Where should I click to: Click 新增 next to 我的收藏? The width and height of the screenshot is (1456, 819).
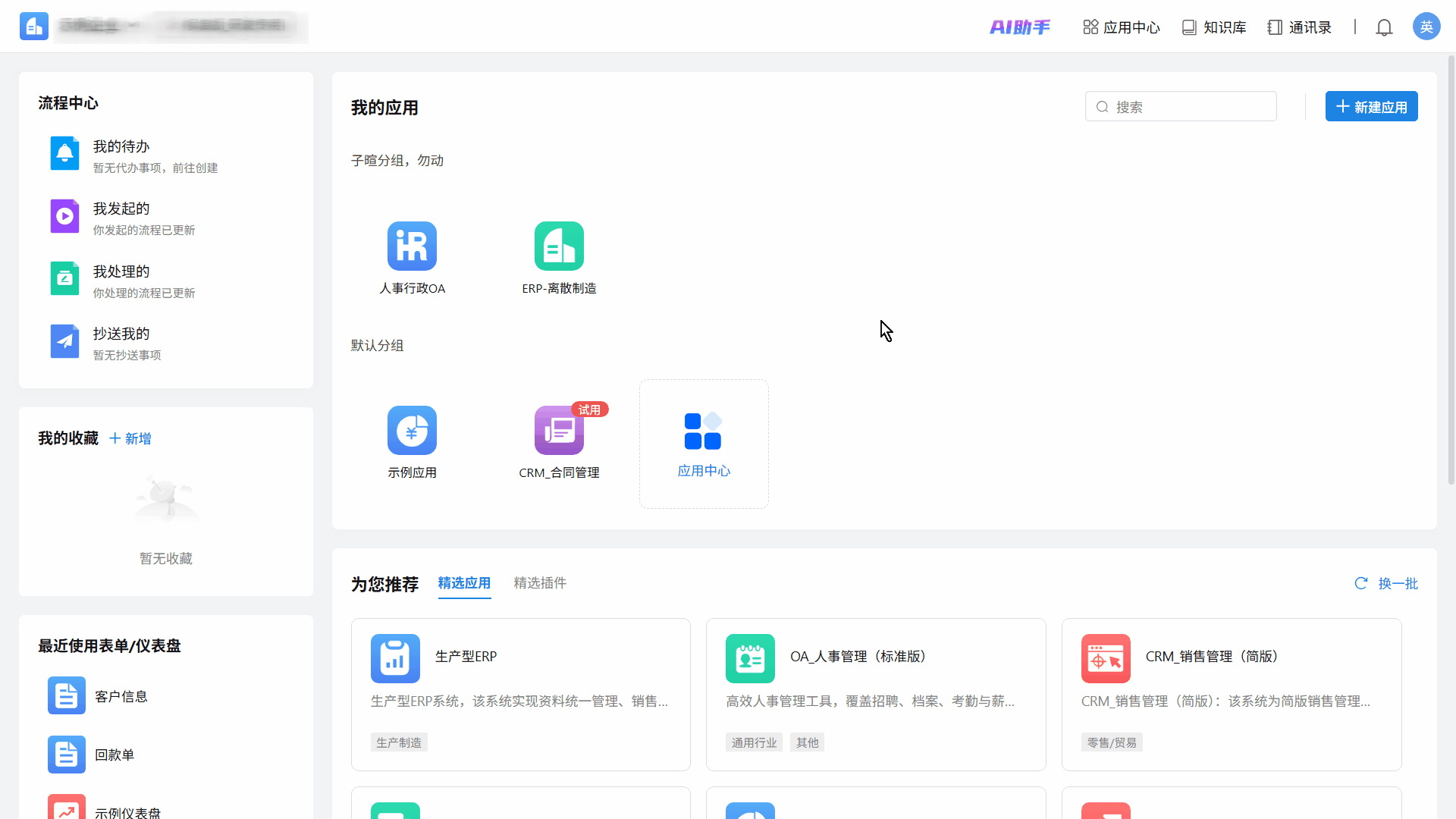(130, 438)
